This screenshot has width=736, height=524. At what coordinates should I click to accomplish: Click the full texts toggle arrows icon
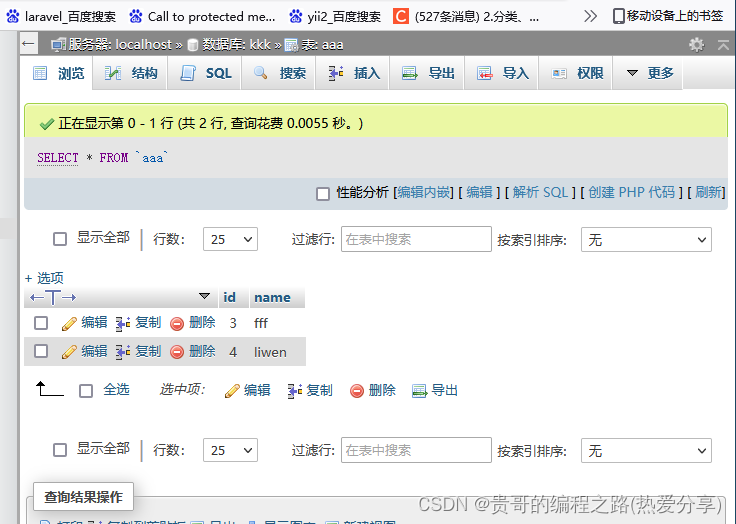click(53, 297)
